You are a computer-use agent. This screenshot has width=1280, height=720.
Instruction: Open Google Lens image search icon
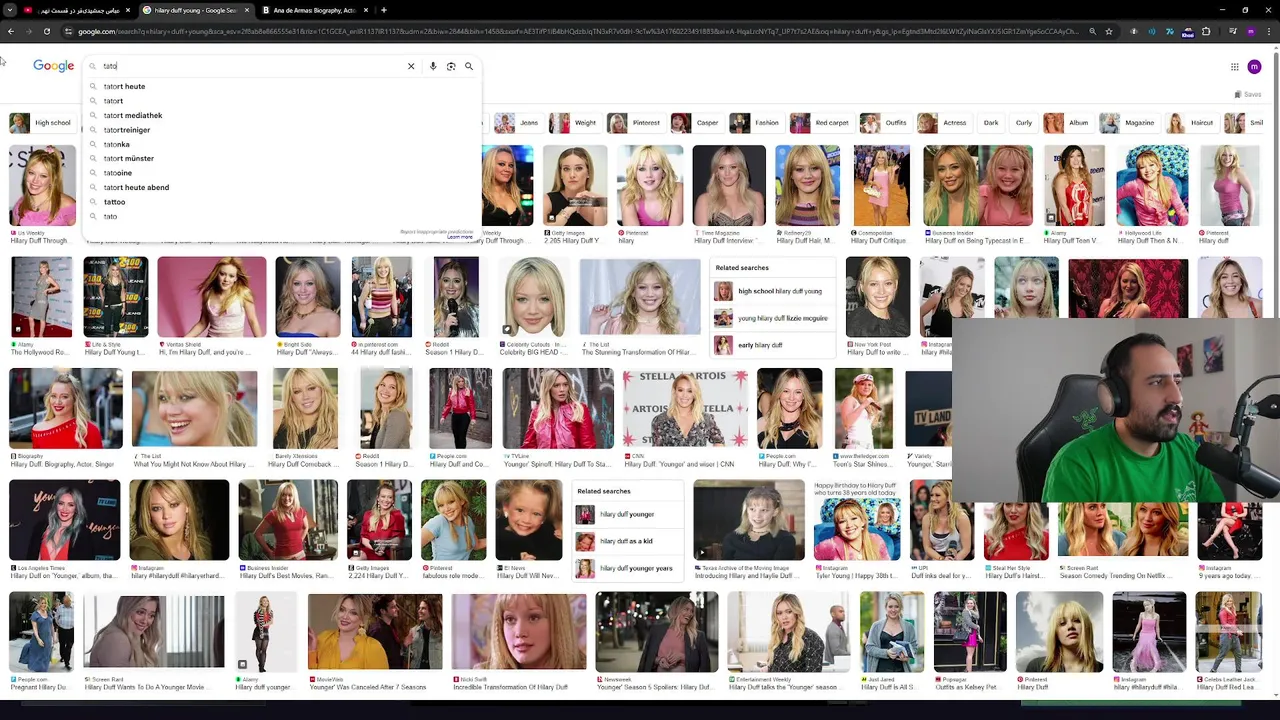[x=451, y=66]
